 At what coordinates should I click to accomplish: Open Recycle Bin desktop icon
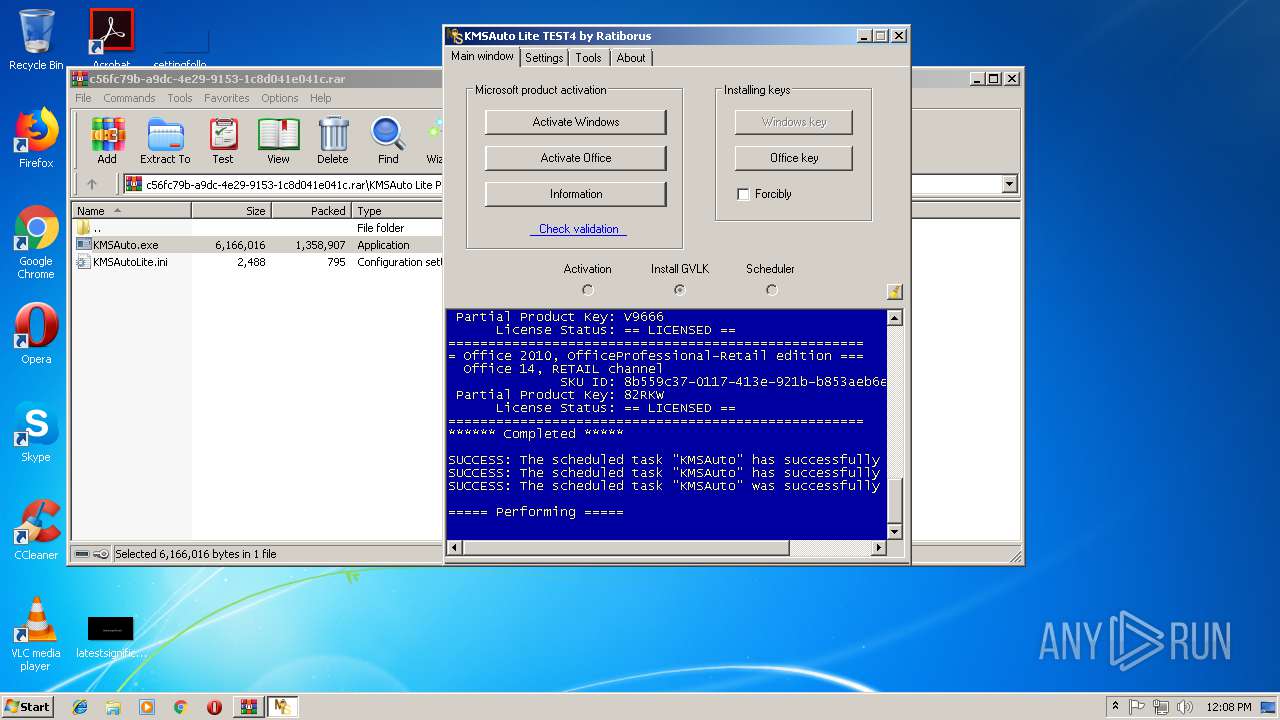[36, 40]
